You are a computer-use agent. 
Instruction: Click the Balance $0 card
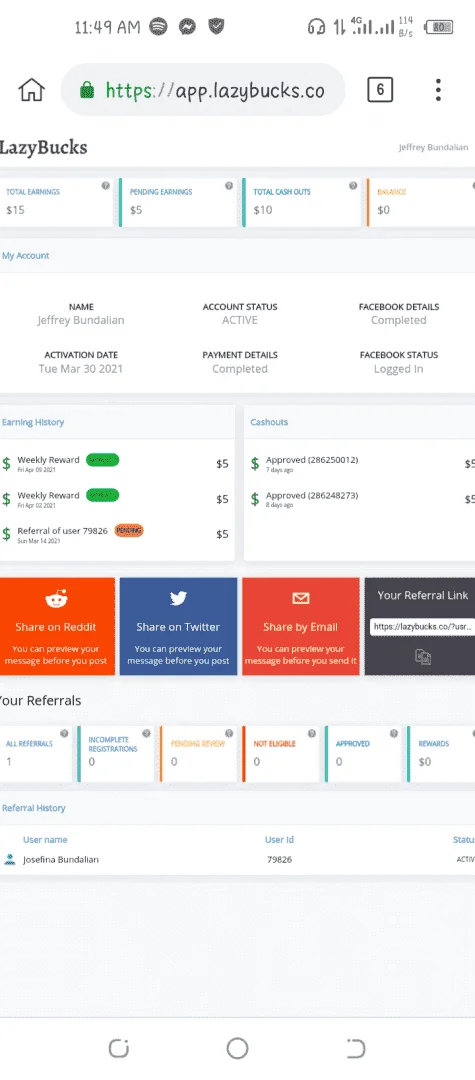click(421, 202)
